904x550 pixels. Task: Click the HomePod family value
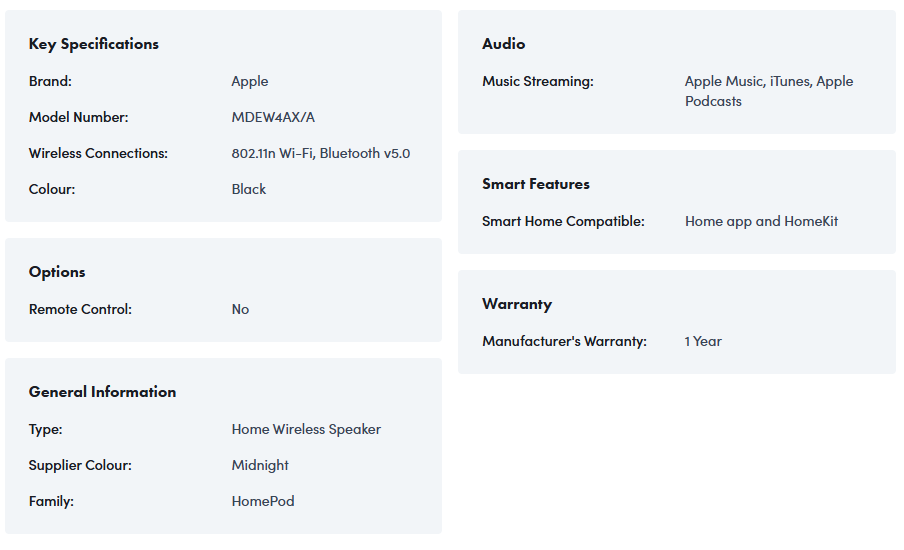263,501
